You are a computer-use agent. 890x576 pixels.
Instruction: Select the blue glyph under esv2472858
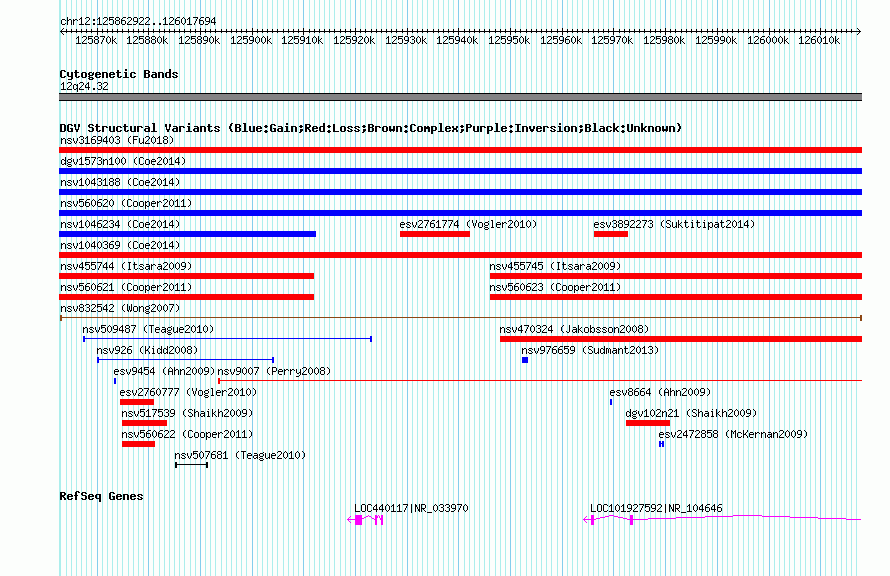pos(661,444)
